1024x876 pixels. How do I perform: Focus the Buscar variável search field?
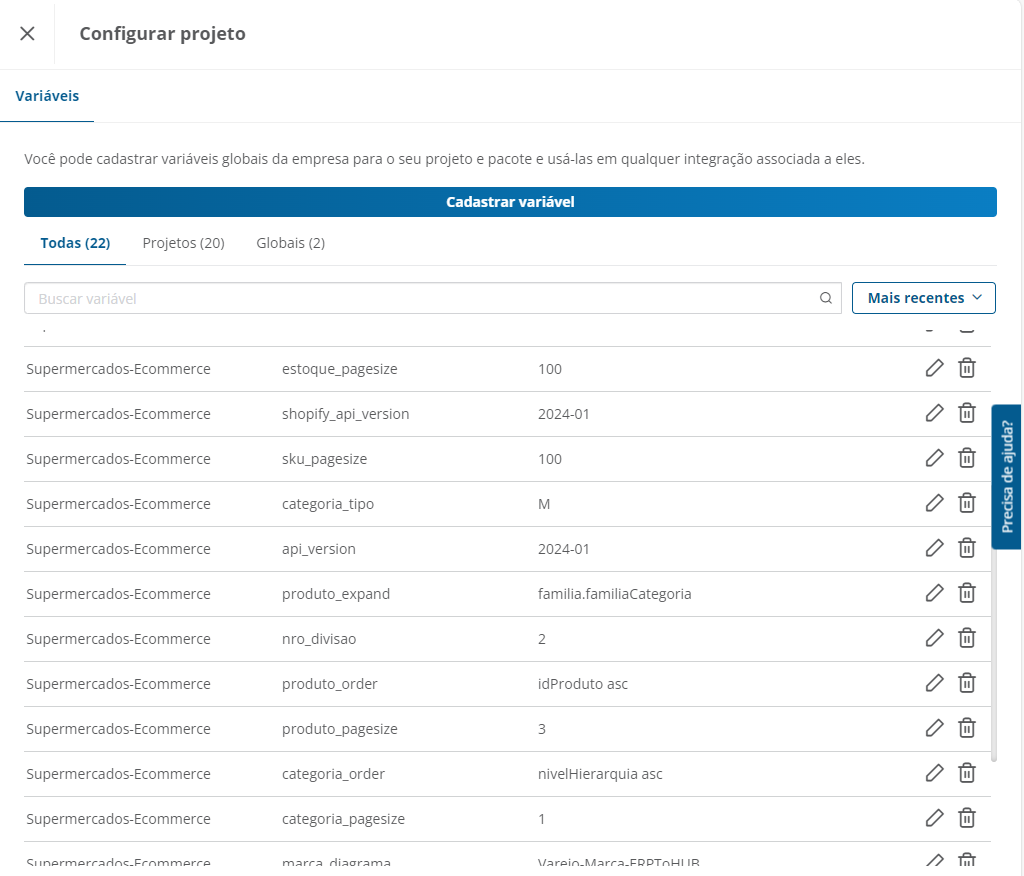point(420,298)
